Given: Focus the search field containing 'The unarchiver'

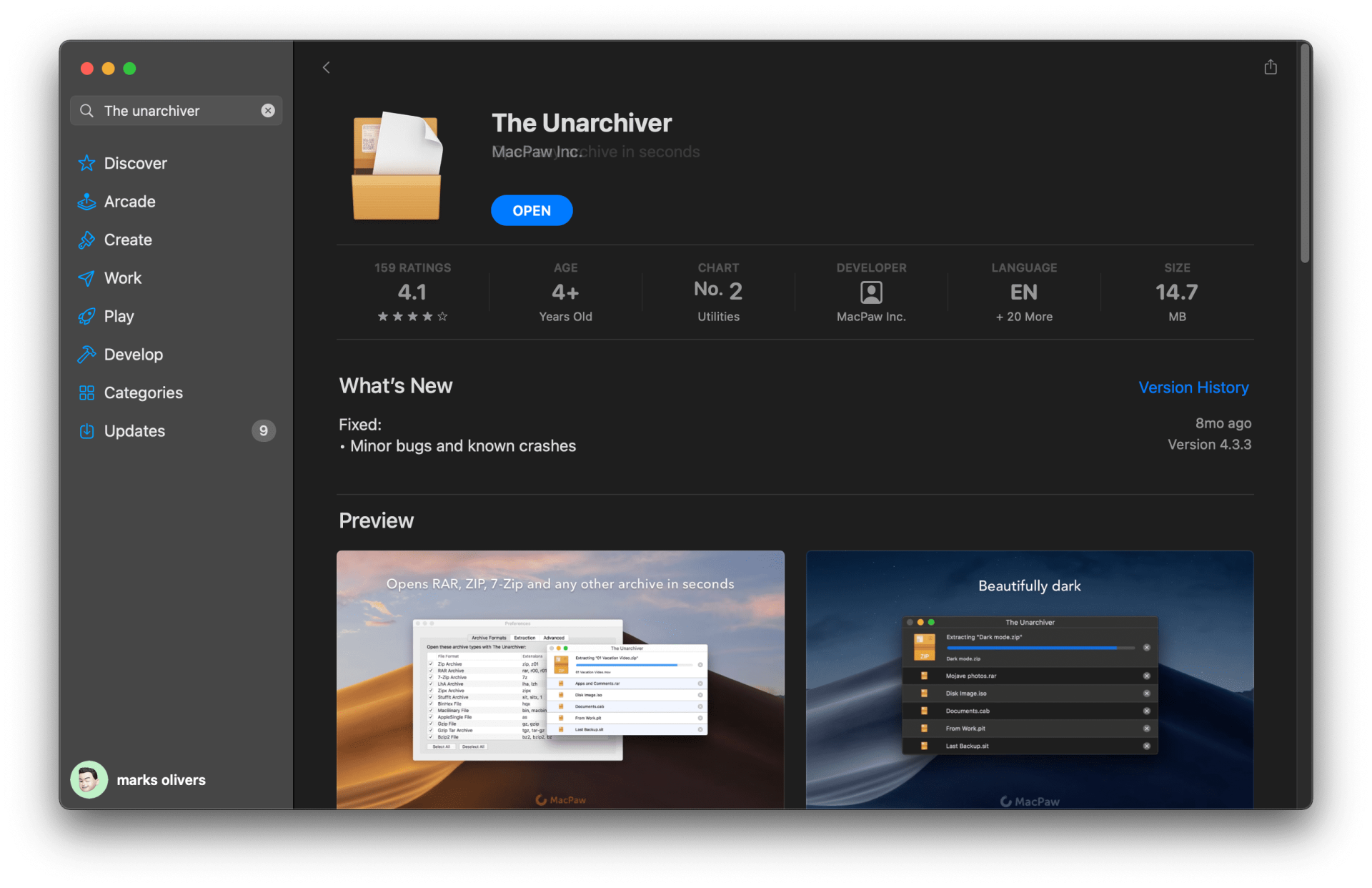Looking at the screenshot, I should 176,111.
